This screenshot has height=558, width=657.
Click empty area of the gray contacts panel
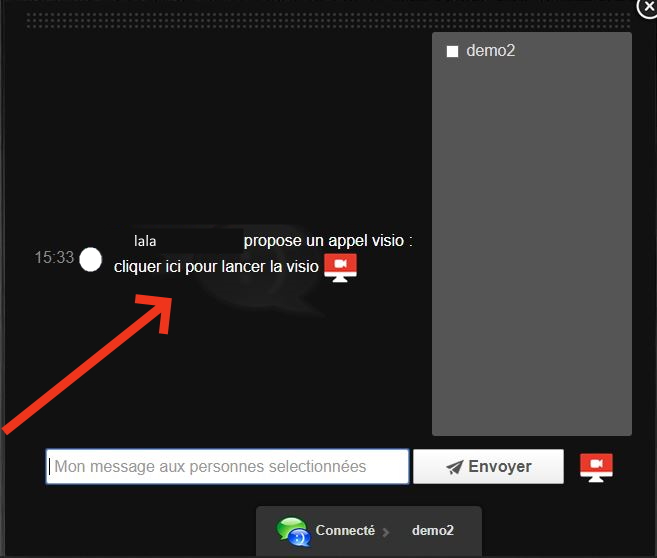531,250
